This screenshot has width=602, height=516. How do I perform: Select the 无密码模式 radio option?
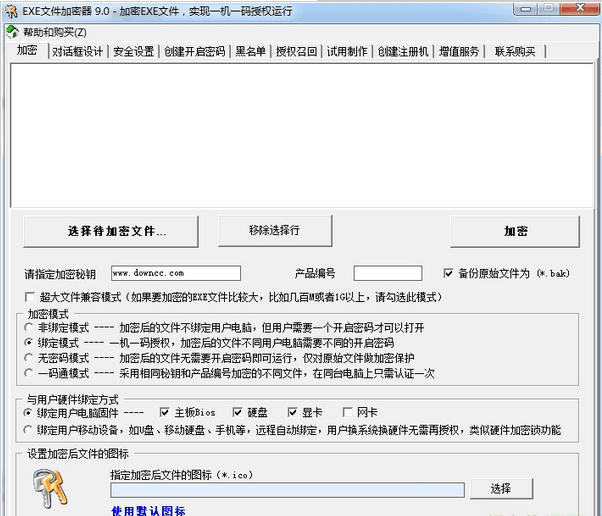click(x=29, y=358)
